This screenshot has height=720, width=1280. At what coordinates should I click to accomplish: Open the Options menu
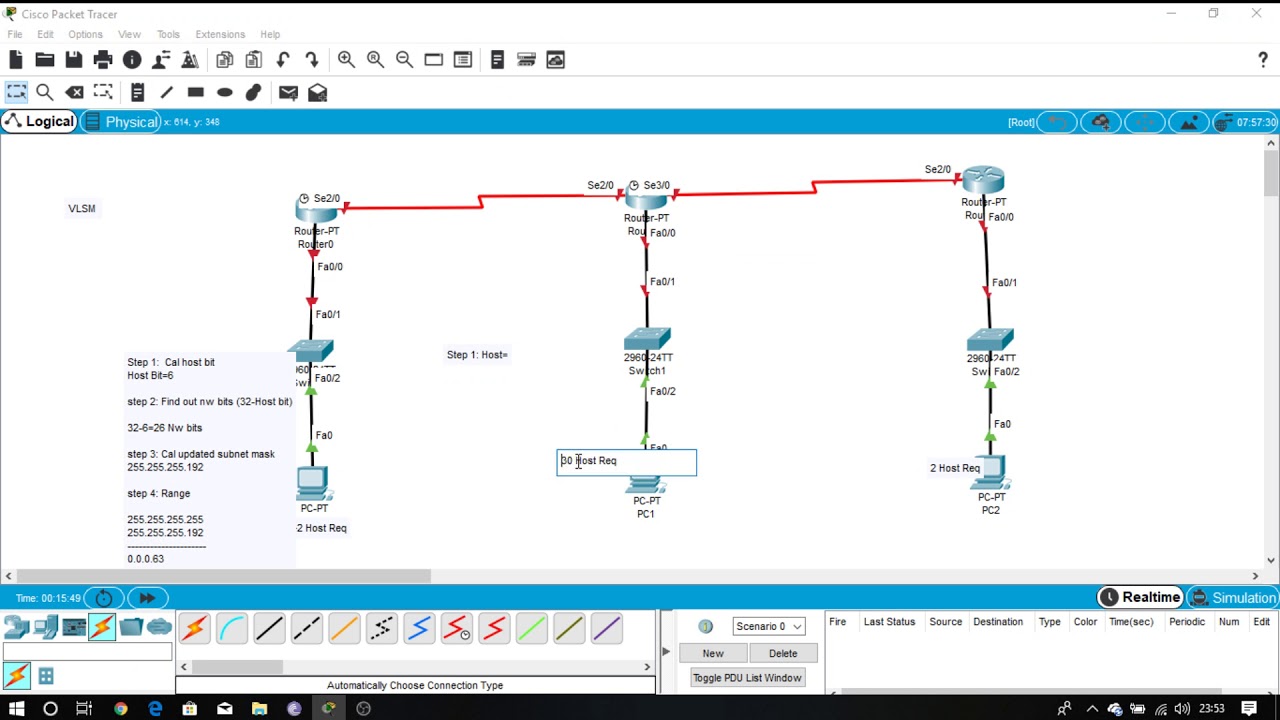click(x=86, y=34)
